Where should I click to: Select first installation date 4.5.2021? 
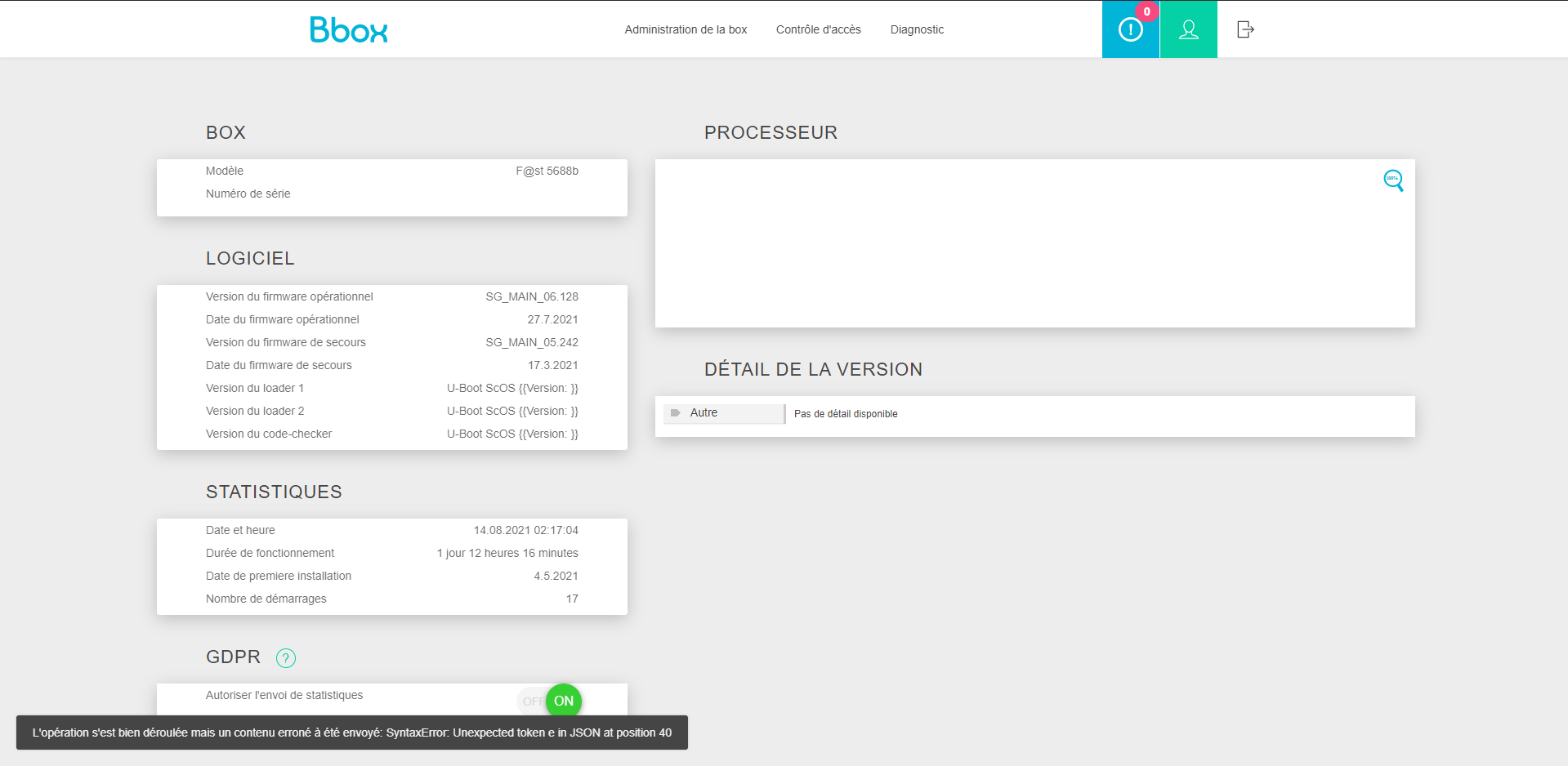click(556, 576)
